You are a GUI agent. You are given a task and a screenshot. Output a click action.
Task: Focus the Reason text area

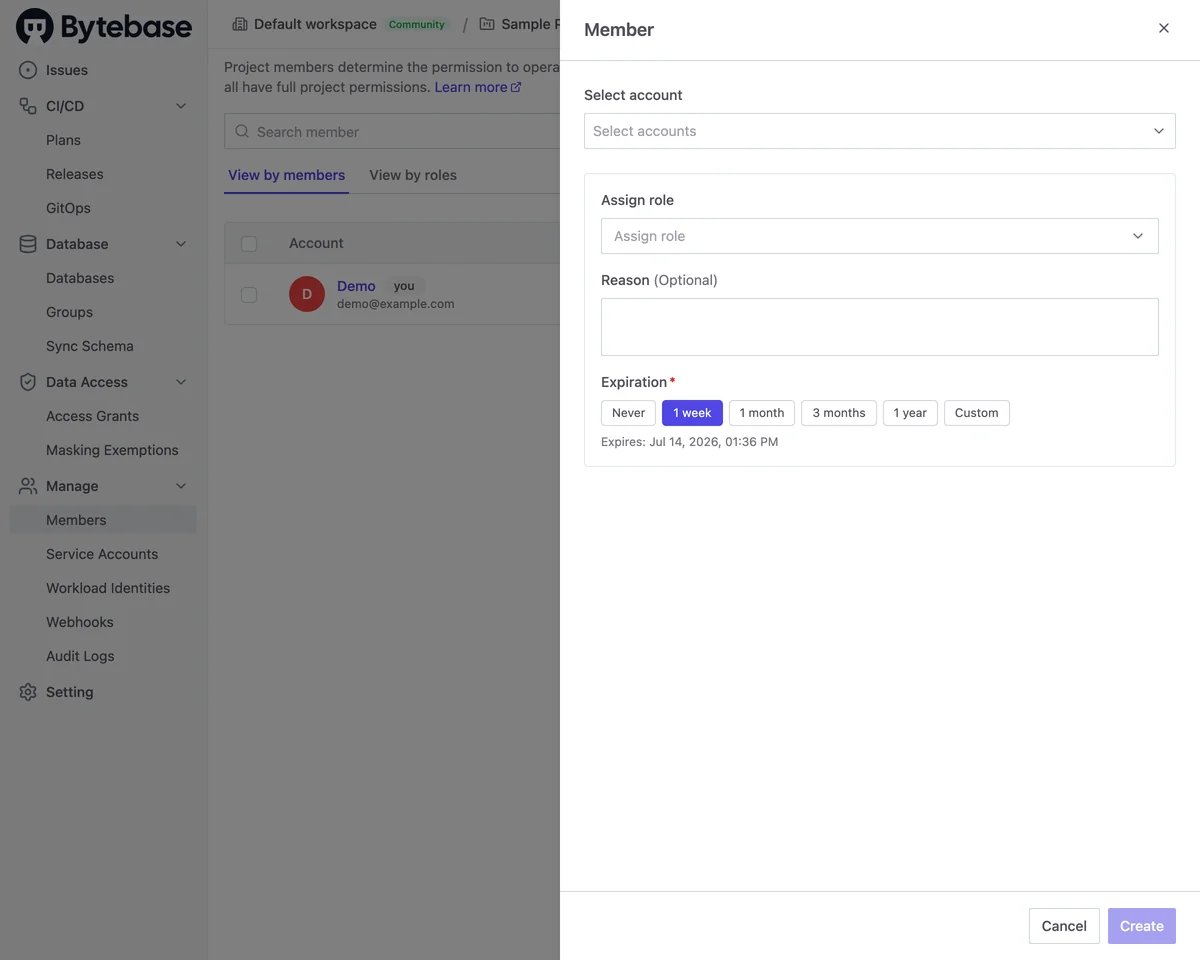(x=880, y=327)
